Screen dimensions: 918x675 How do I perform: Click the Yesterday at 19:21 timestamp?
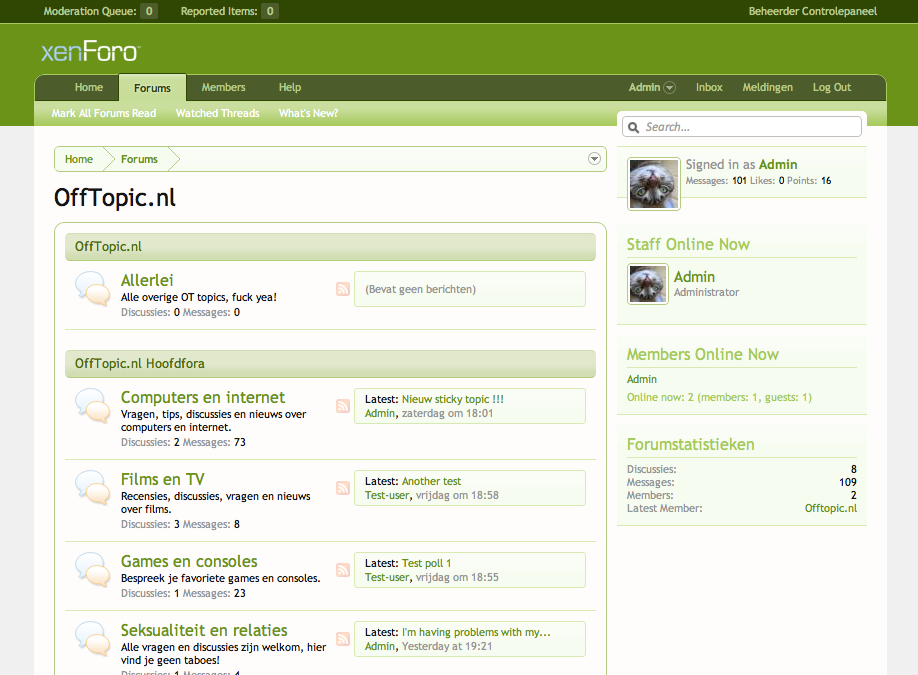[447, 646]
